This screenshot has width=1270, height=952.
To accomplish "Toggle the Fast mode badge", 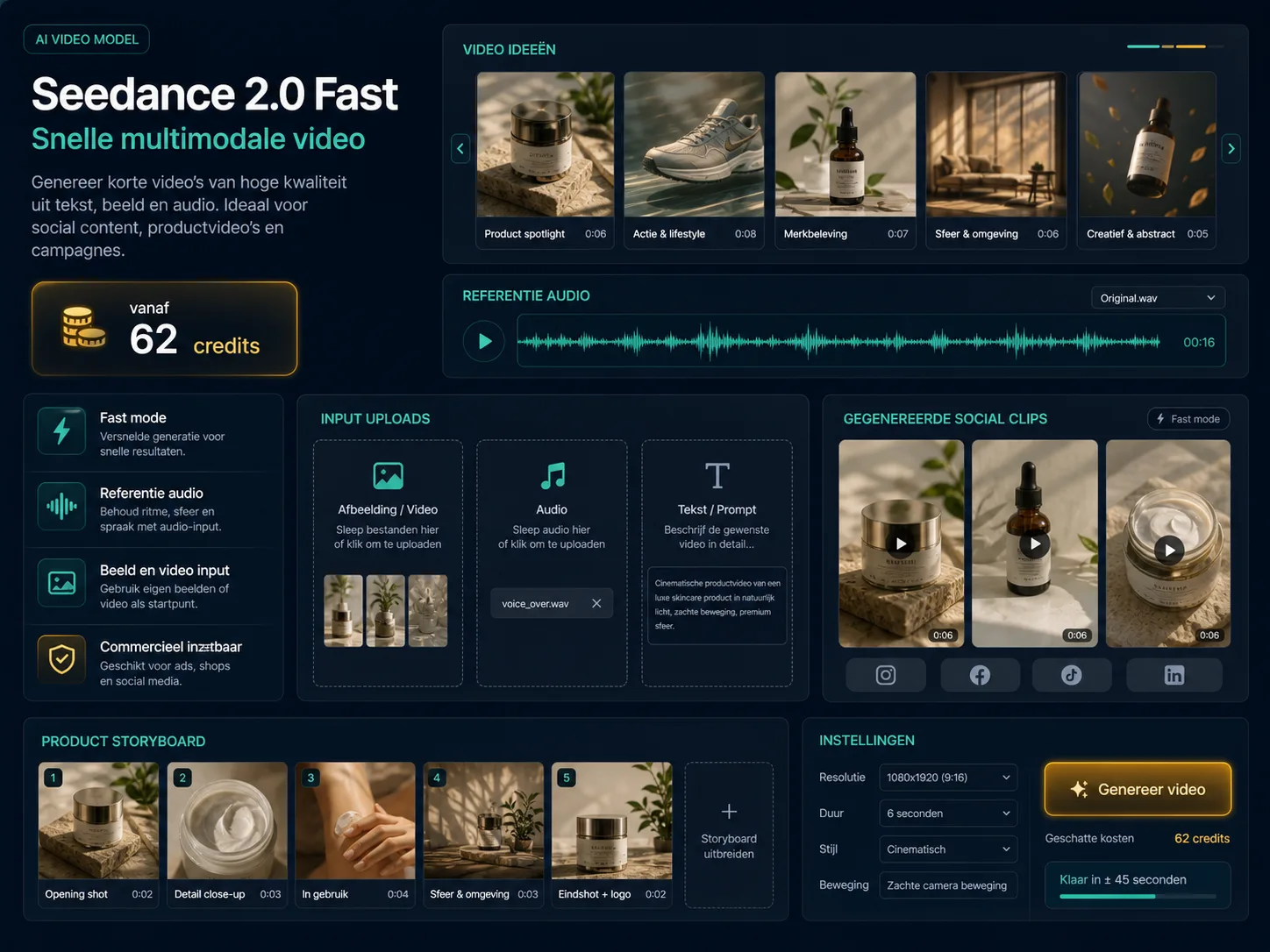I will [1188, 419].
